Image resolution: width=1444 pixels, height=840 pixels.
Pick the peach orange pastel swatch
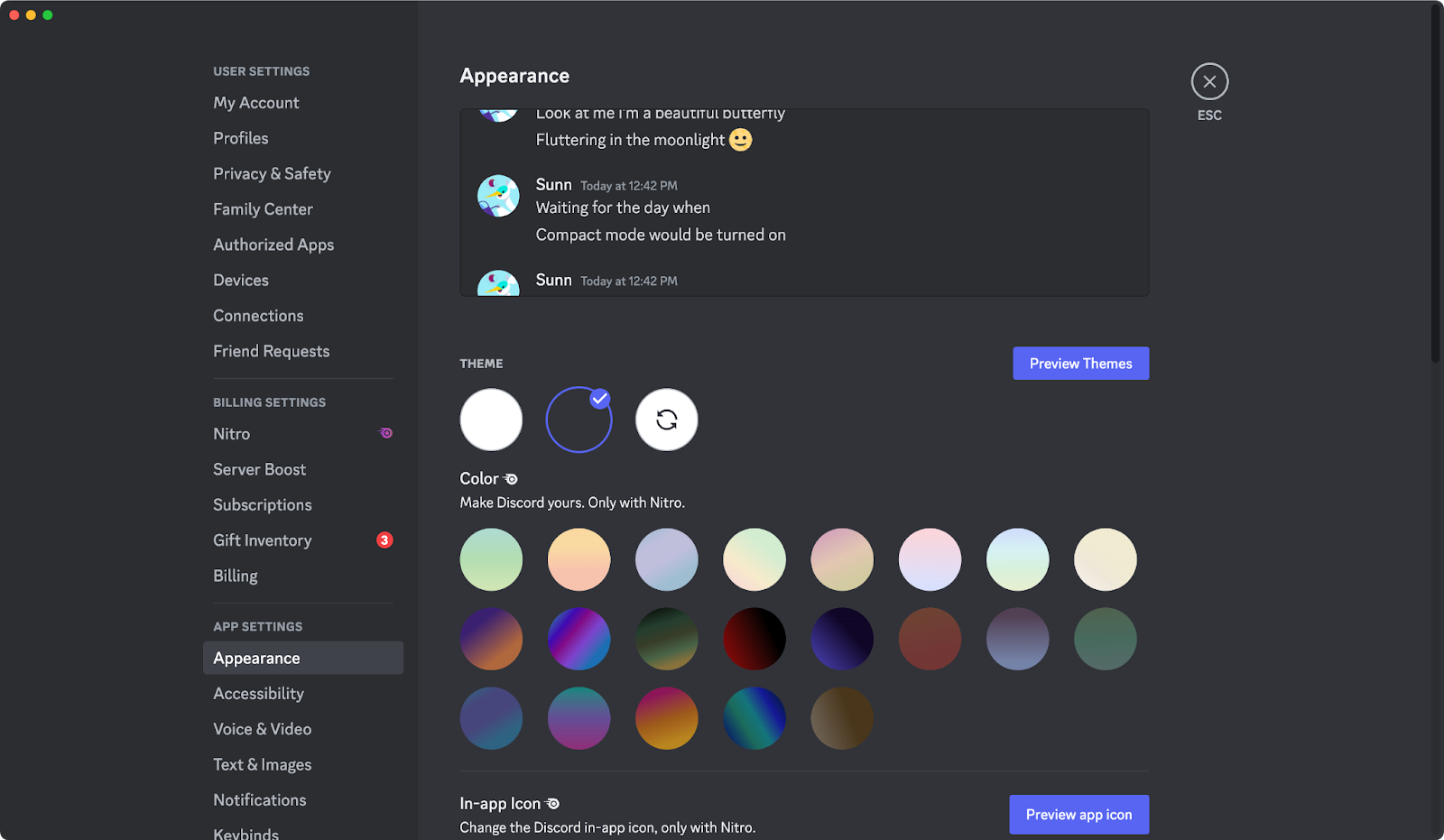pos(579,559)
